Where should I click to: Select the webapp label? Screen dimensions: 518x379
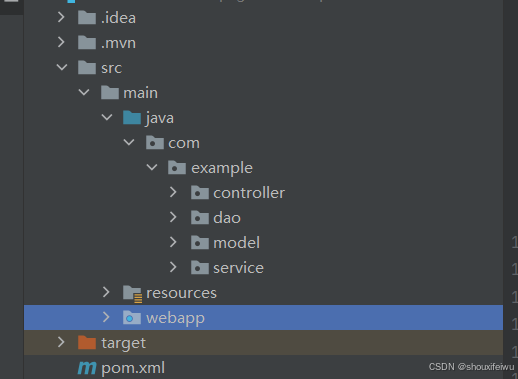pyautogui.click(x=175, y=319)
